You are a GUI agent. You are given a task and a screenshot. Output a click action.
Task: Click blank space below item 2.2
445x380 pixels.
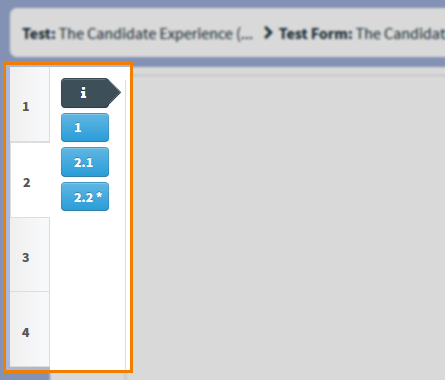click(x=87, y=290)
